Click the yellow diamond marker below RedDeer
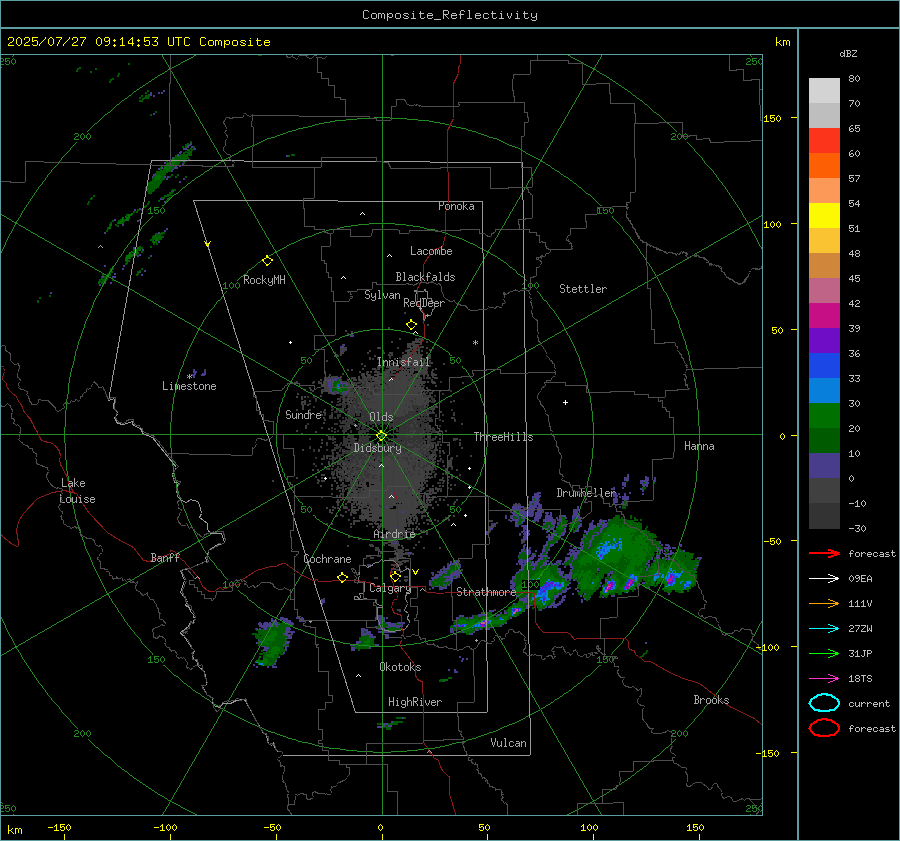This screenshot has height=841, width=900. click(411, 325)
